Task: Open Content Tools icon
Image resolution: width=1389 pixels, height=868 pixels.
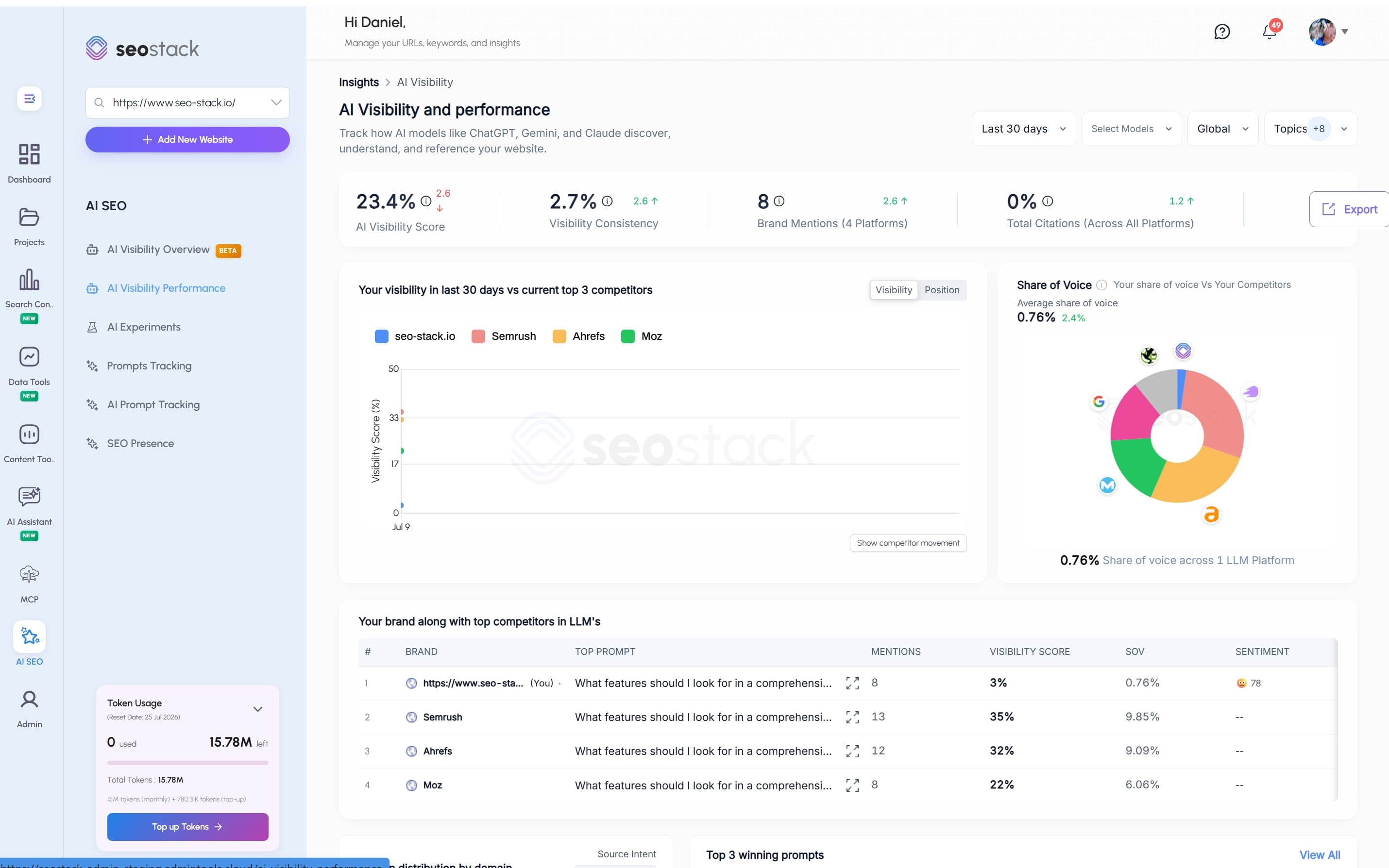Action: [29, 434]
